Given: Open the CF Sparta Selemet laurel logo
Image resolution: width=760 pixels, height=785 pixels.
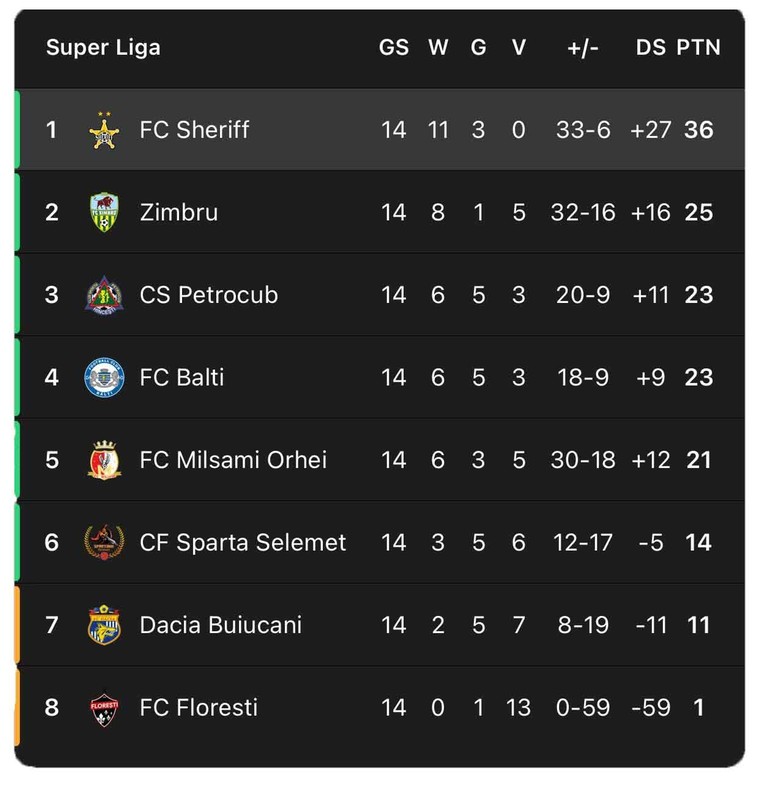Looking at the screenshot, I should (x=104, y=542).
